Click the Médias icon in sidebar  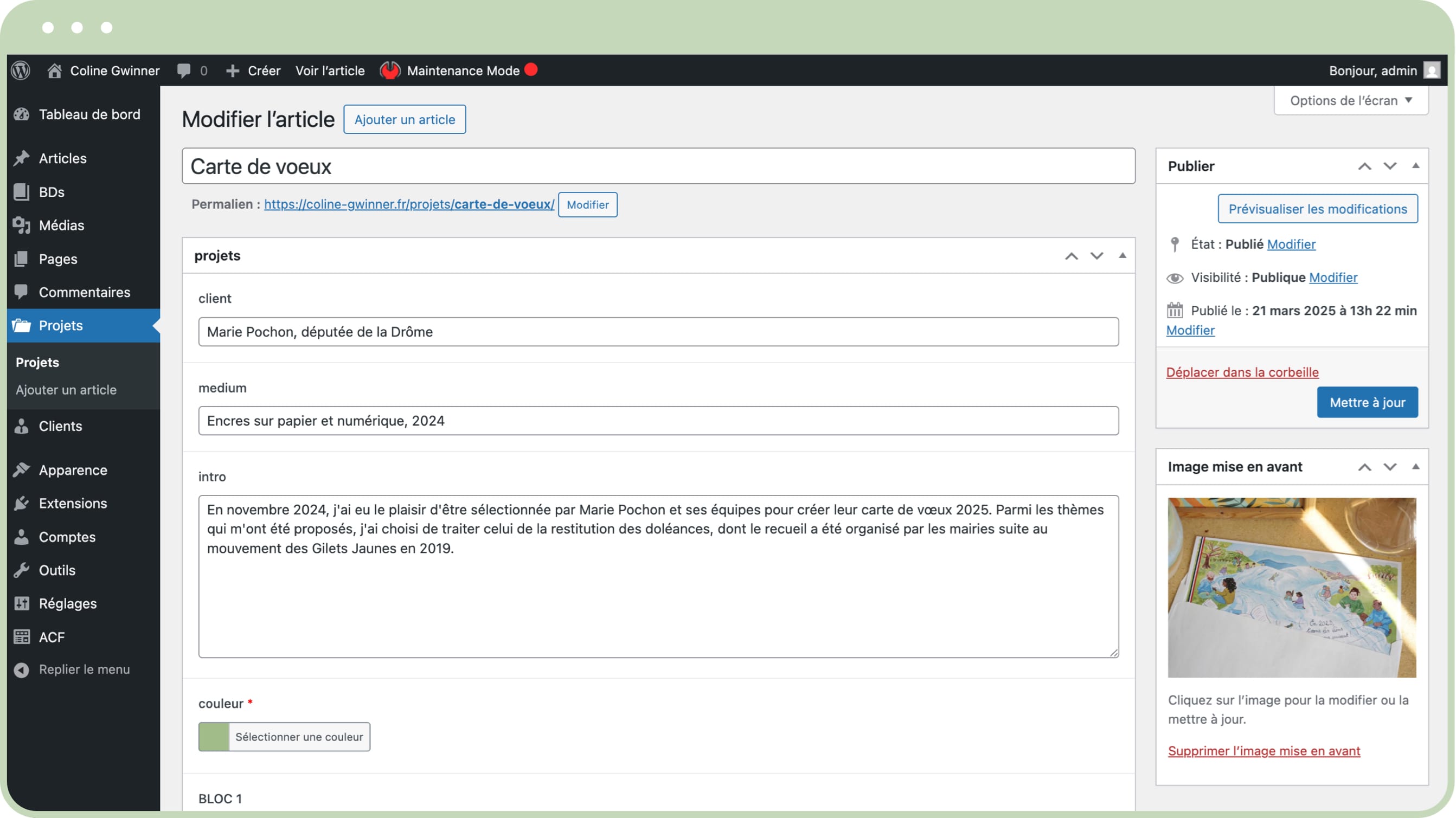point(22,225)
